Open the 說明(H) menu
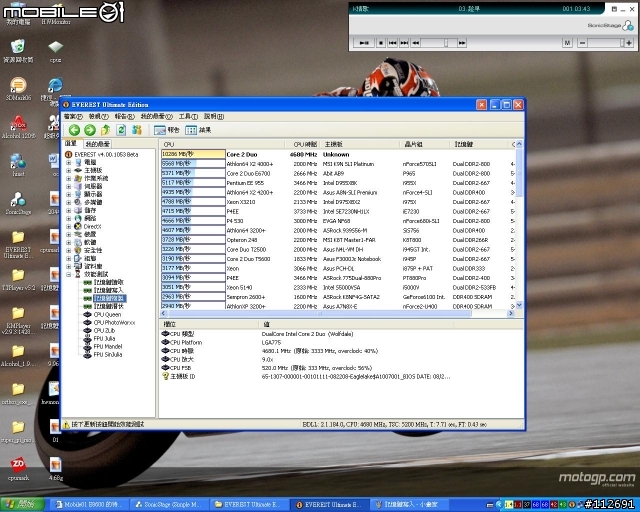Screen dimensions: 640x512 point(214,116)
